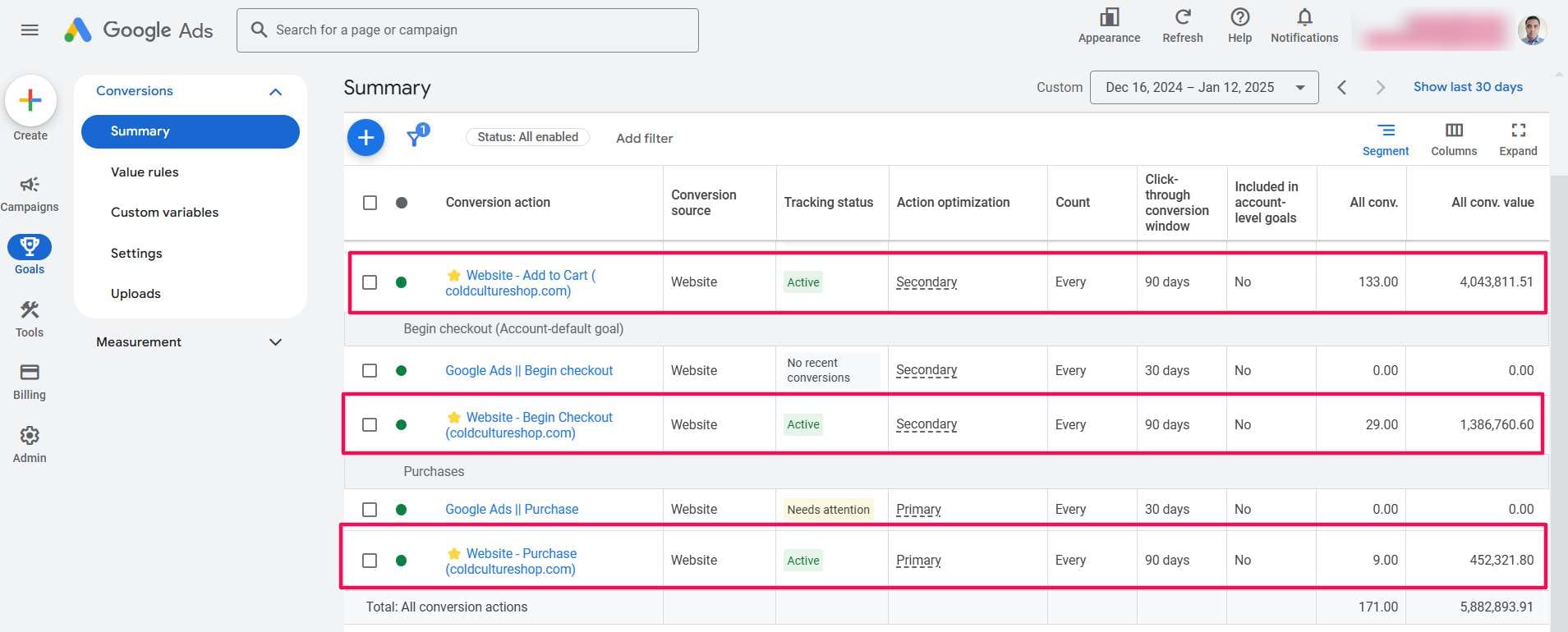Click the Create plus button
The image size is (1568, 632).
[30, 100]
